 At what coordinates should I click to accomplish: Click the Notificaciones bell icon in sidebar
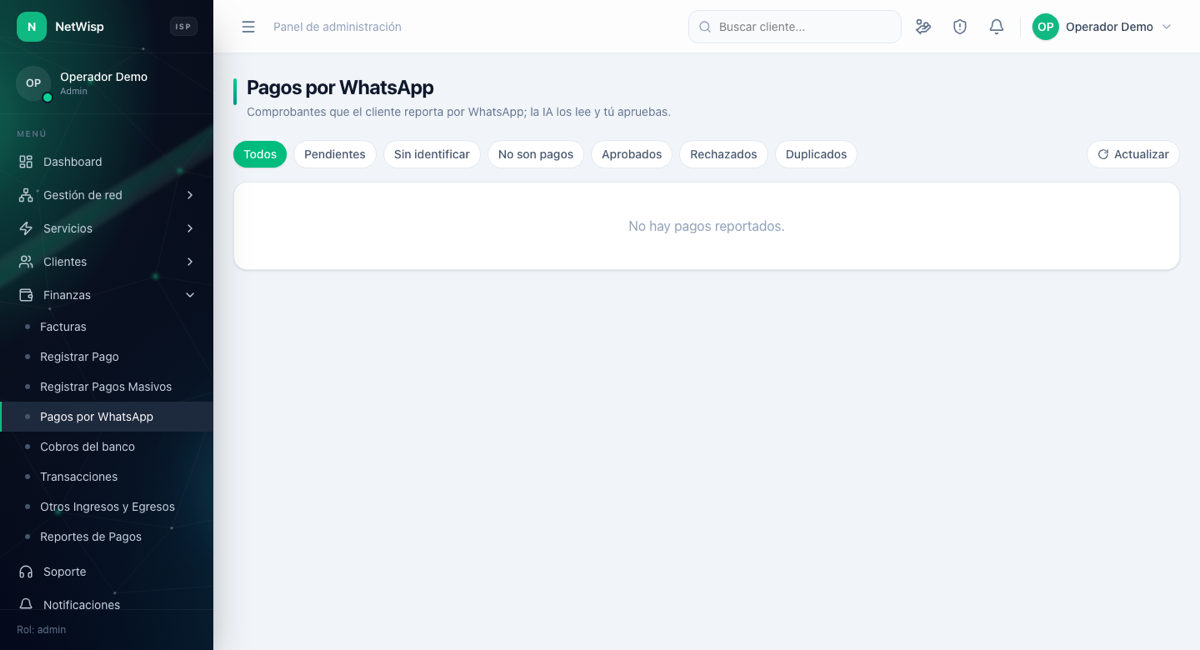click(26, 605)
